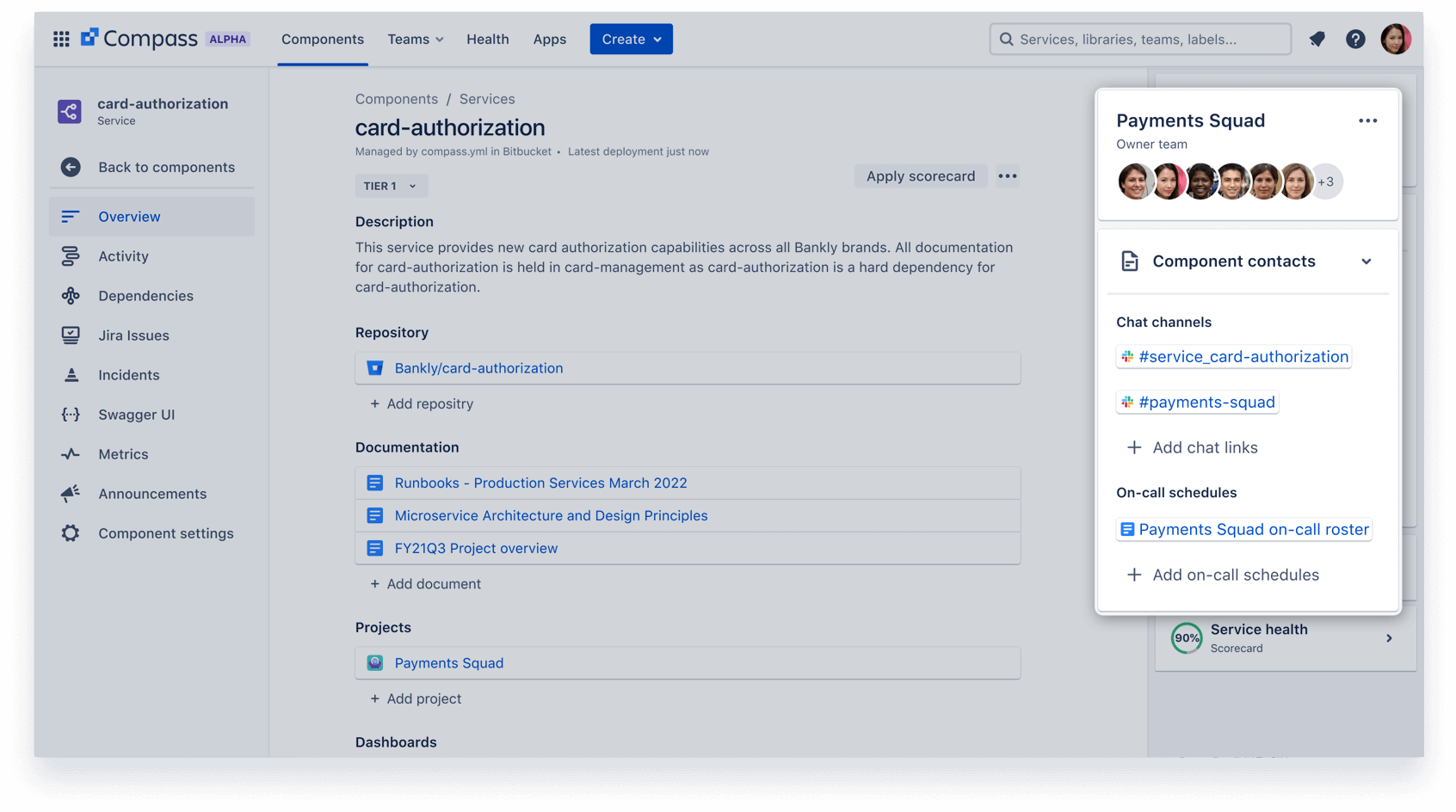The image size is (1456, 812).
Task: Click the Compass logo
Action: 139,39
